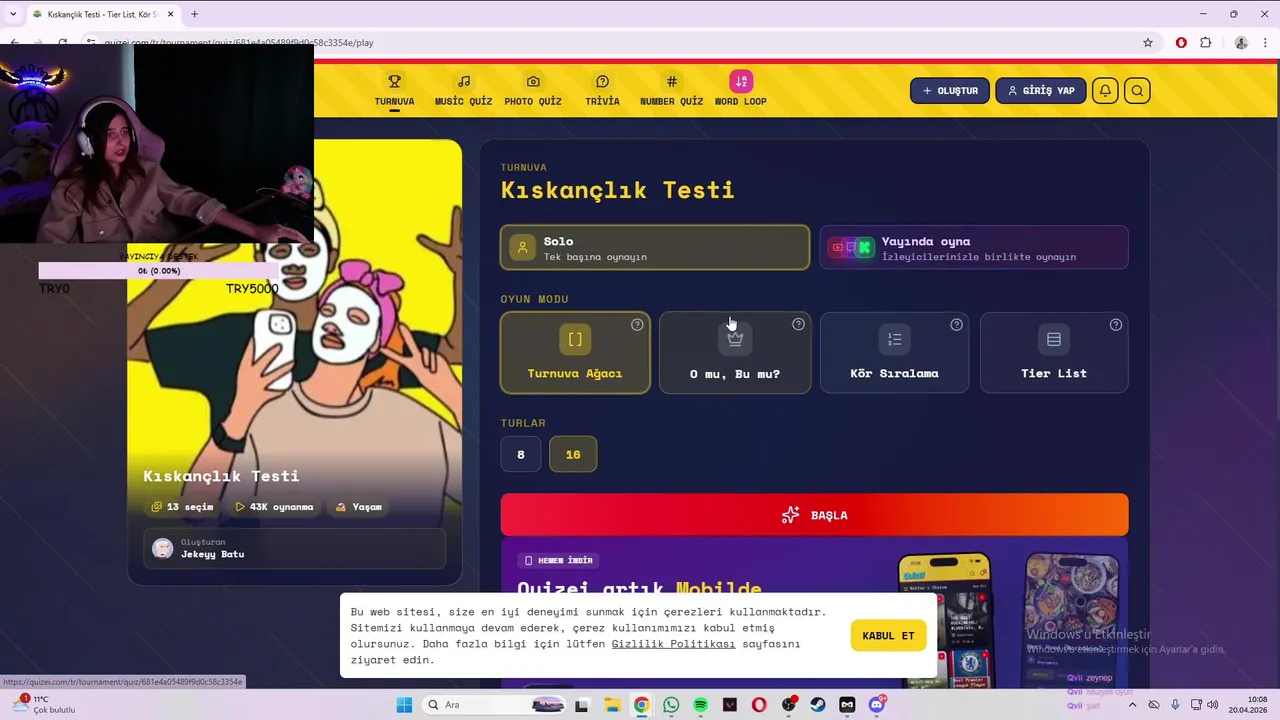Viewport: 1280px width, 720px height.
Task: Choose Turnuva Ağacı game mode
Action: click(x=575, y=352)
